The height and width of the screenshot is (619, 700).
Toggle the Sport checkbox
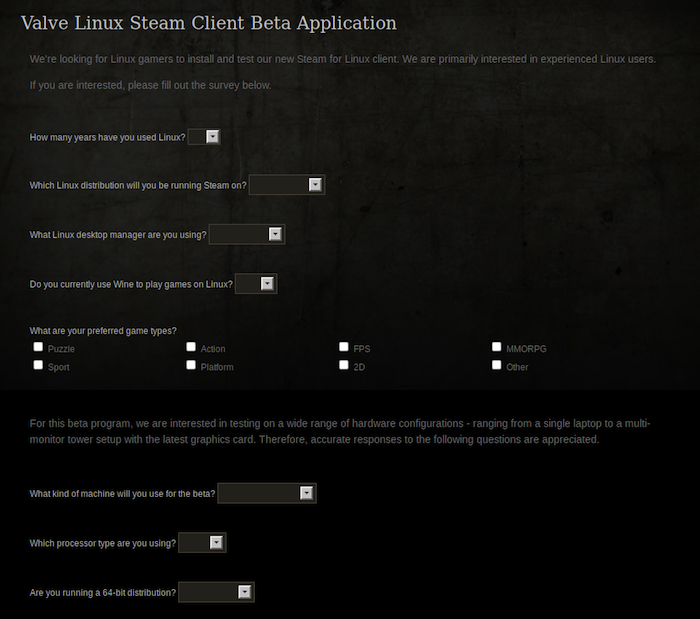39,365
